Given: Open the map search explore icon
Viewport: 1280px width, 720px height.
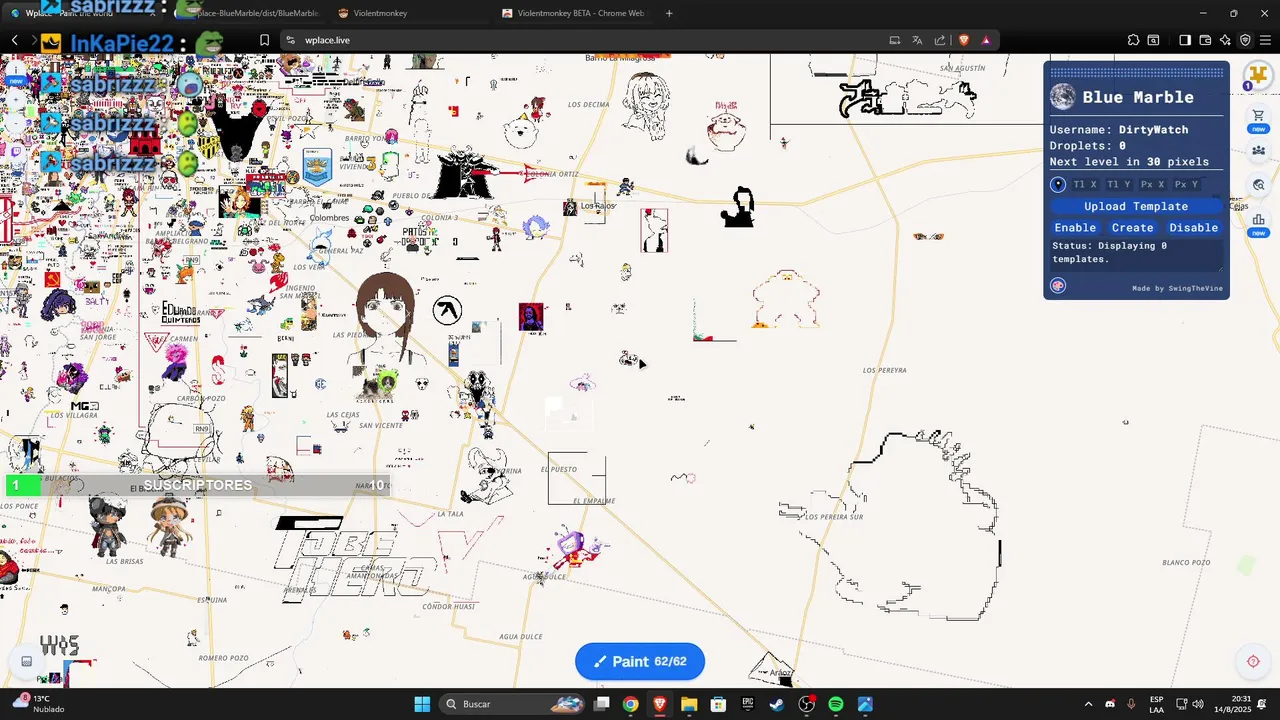Looking at the screenshot, I should coord(1258,185).
